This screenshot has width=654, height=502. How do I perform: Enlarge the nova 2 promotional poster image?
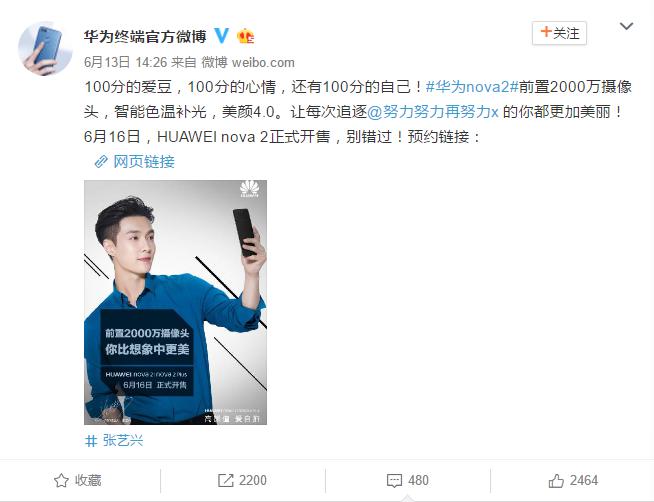(176, 302)
